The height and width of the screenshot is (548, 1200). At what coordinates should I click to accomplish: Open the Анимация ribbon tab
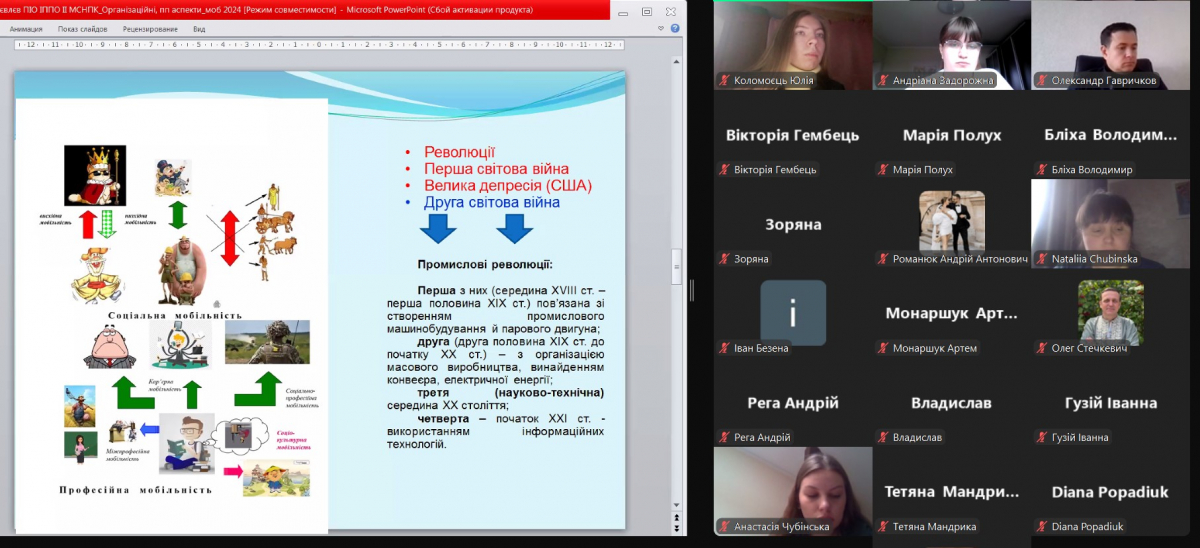click(x=26, y=29)
